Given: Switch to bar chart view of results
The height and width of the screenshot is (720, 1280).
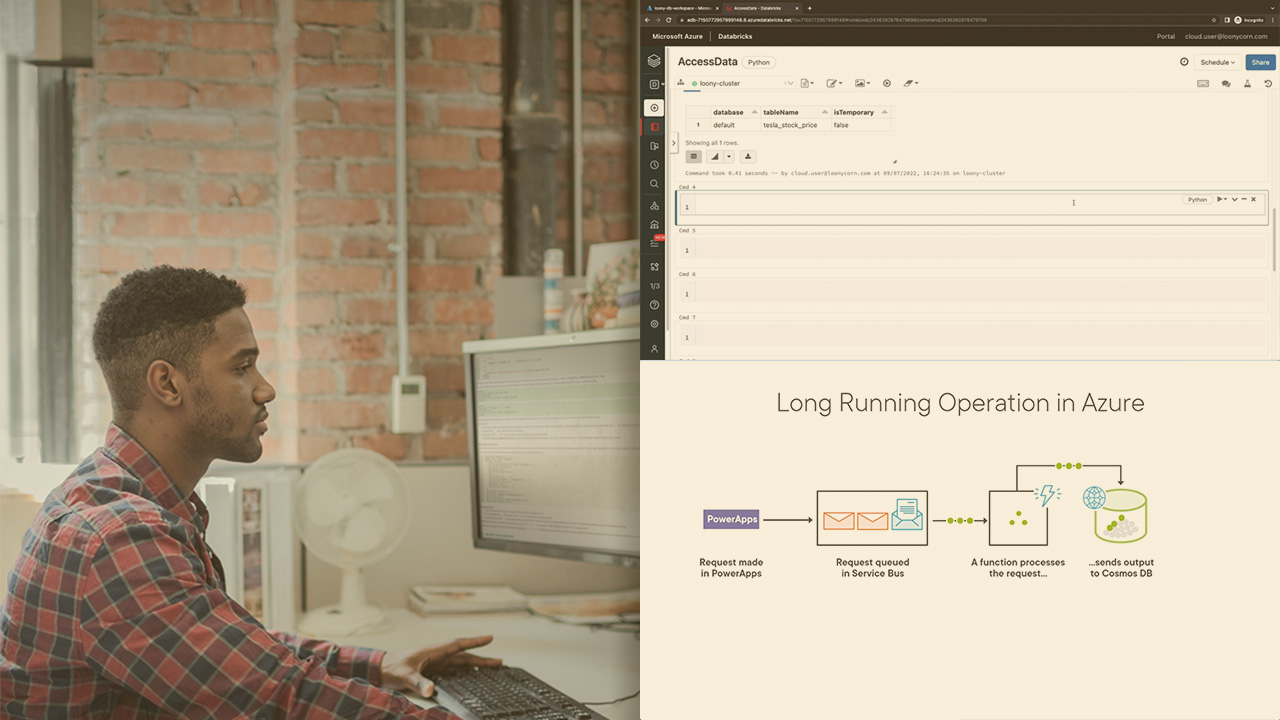Looking at the screenshot, I should tap(714, 157).
